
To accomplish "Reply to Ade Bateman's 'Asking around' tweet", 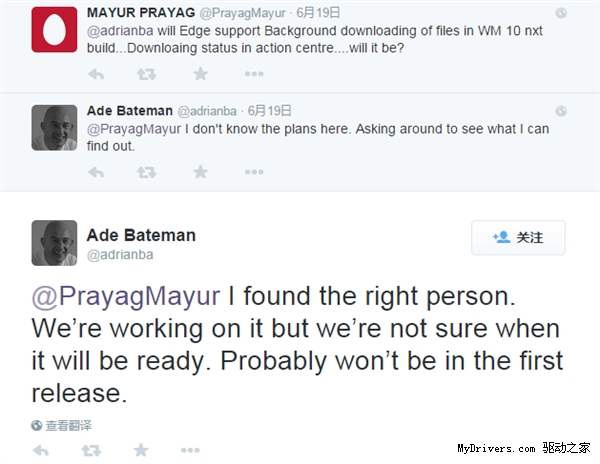I will coord(96,172).
